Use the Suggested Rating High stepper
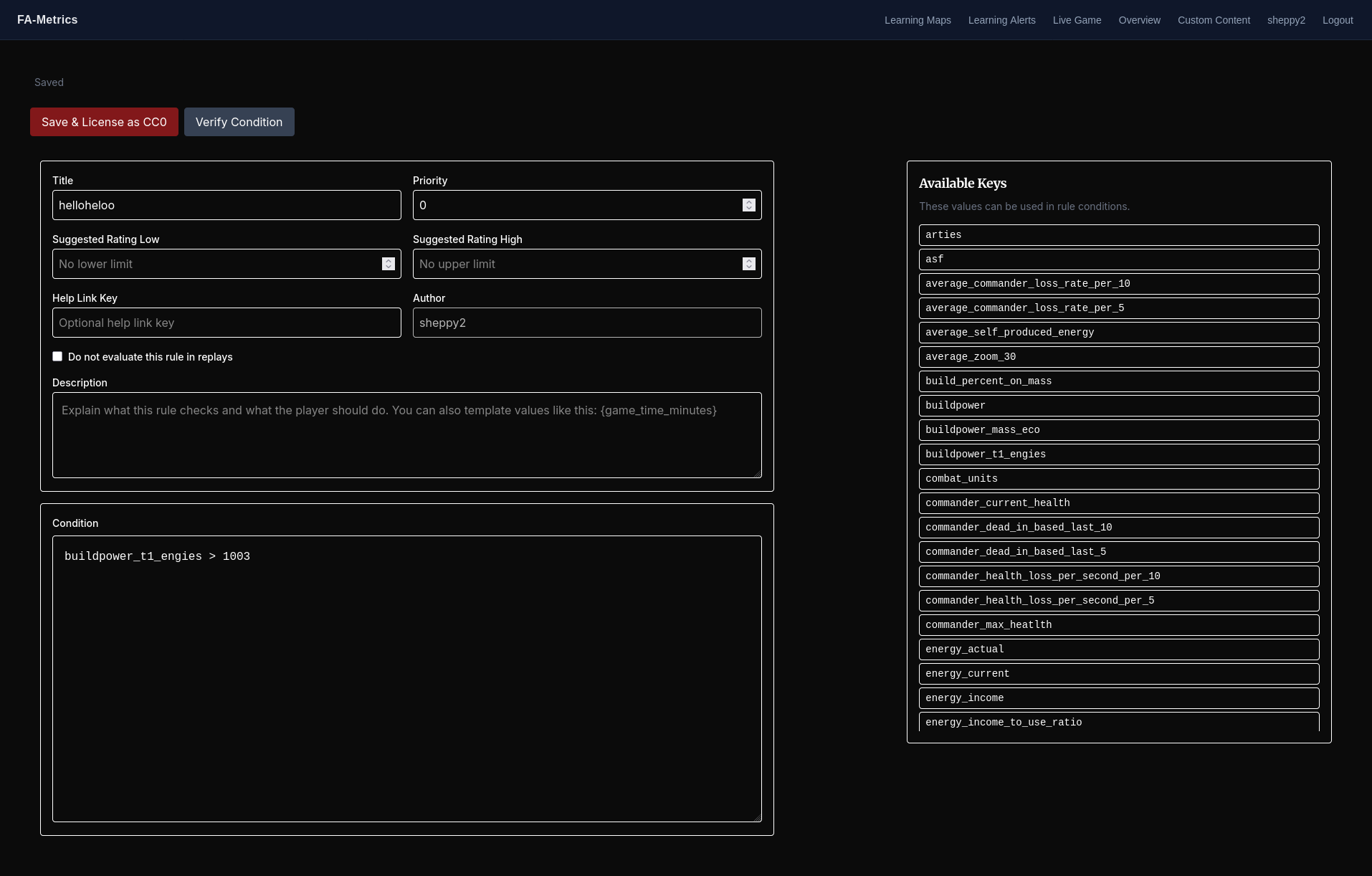 (749, 264)
